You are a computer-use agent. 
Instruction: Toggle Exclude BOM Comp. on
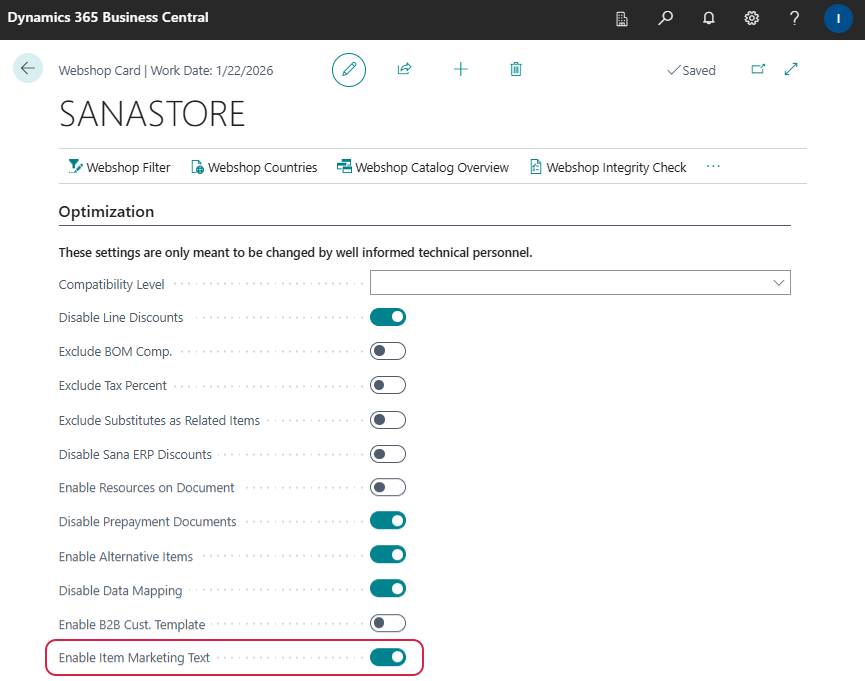388,351
